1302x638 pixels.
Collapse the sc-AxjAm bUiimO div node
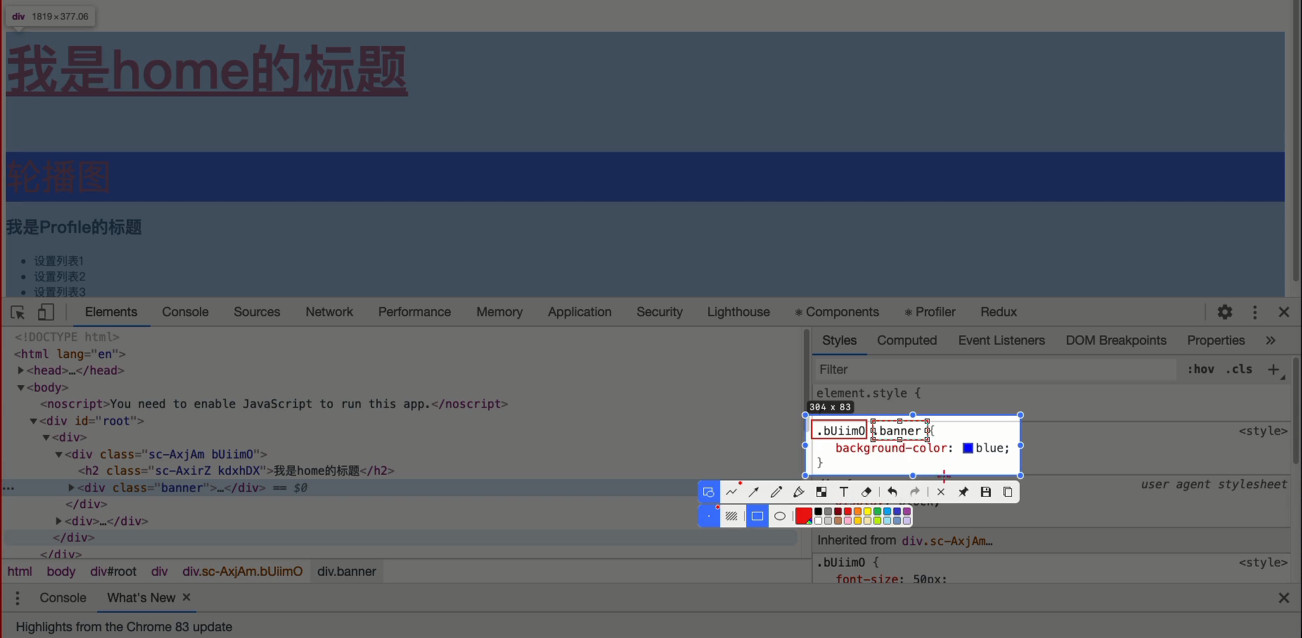(59, 455)
